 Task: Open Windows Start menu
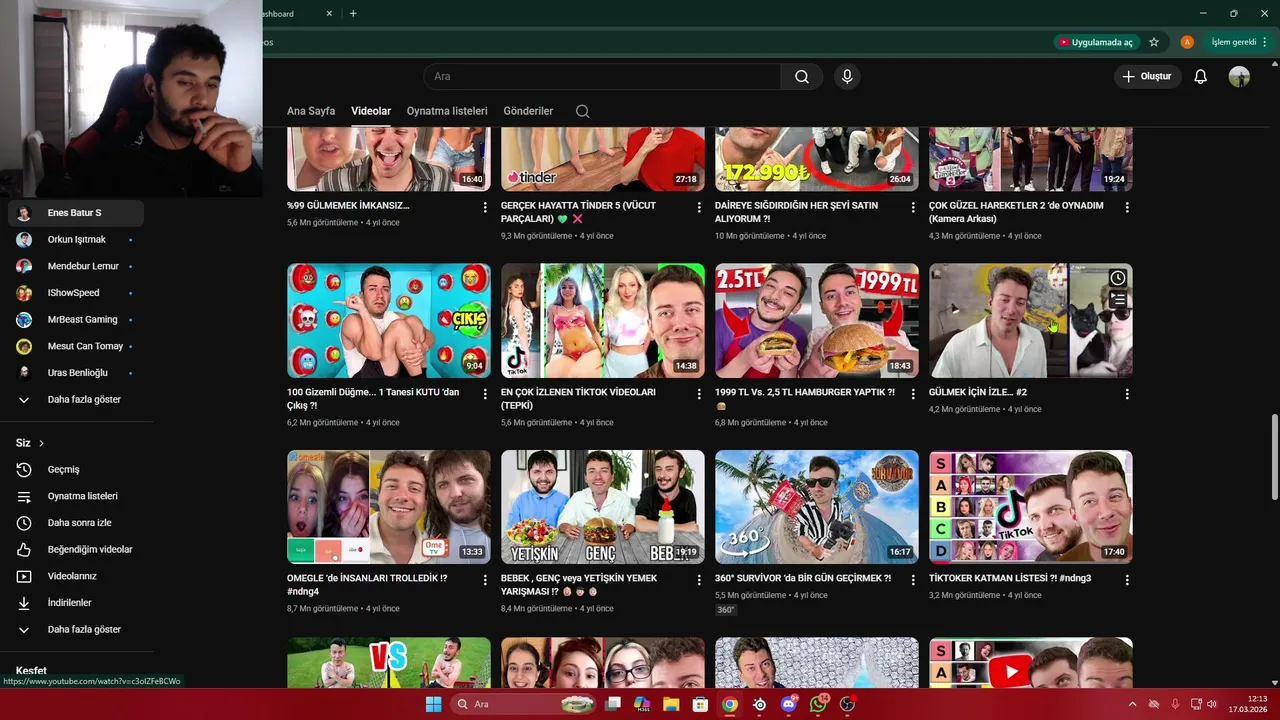(433, 704)
